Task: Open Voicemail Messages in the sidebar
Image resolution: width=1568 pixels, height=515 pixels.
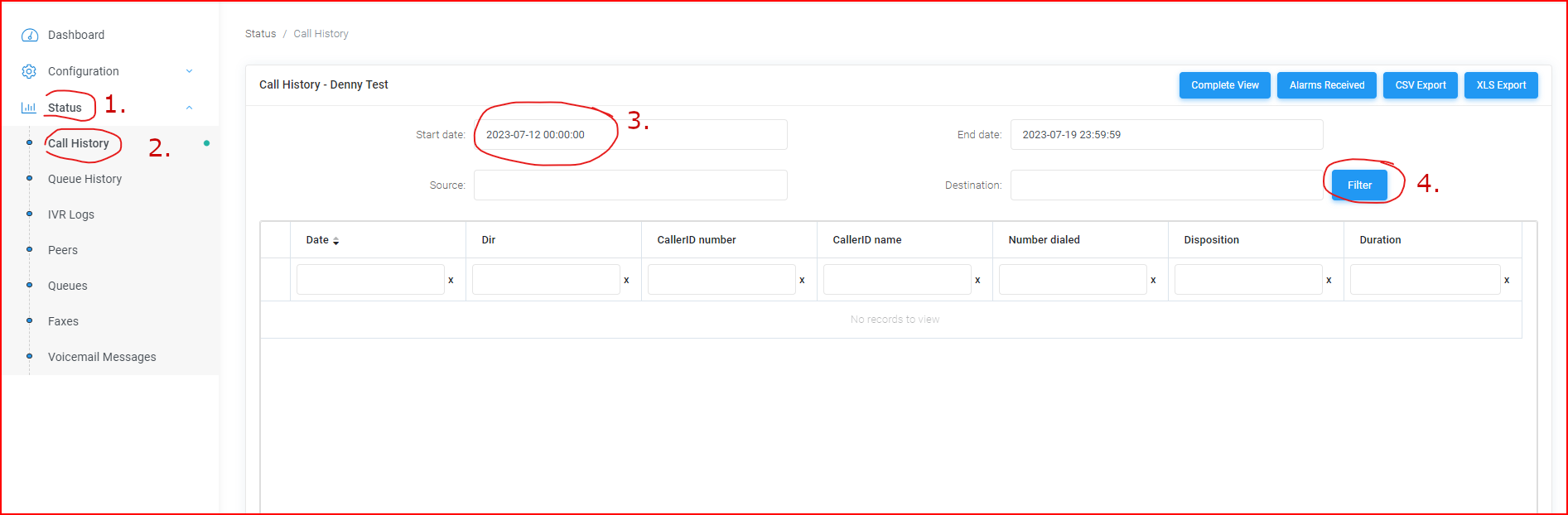Action: (x=102, y=357)
